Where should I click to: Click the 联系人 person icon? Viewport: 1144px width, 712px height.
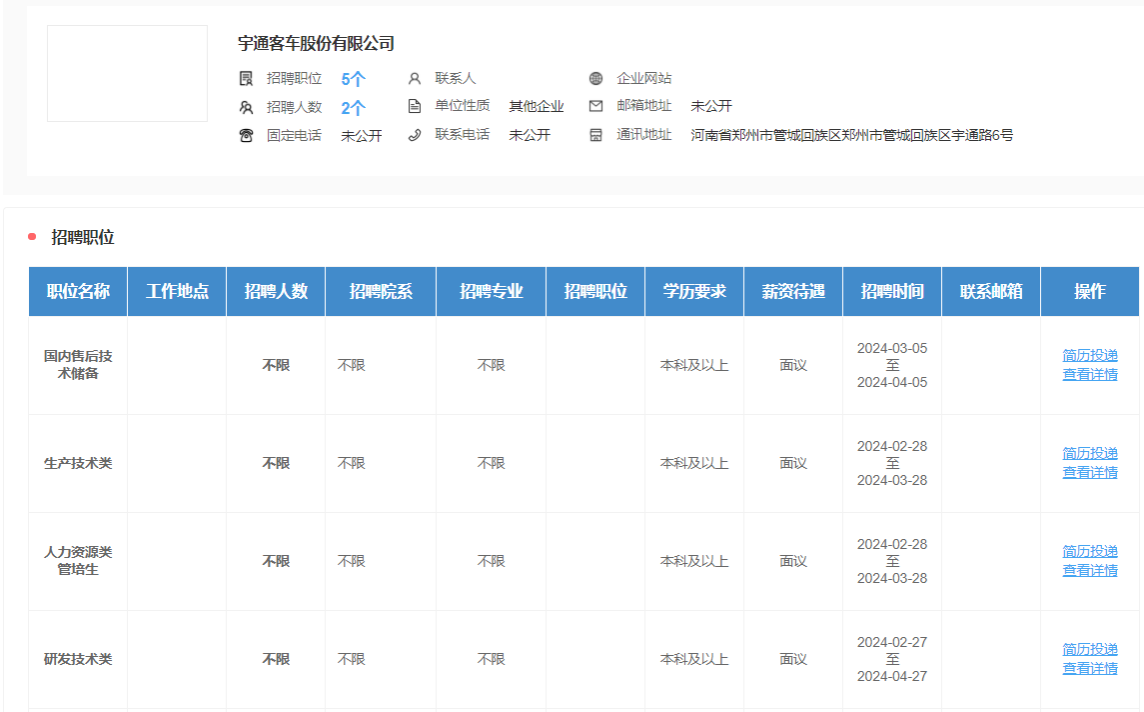(x=414, y=78)
